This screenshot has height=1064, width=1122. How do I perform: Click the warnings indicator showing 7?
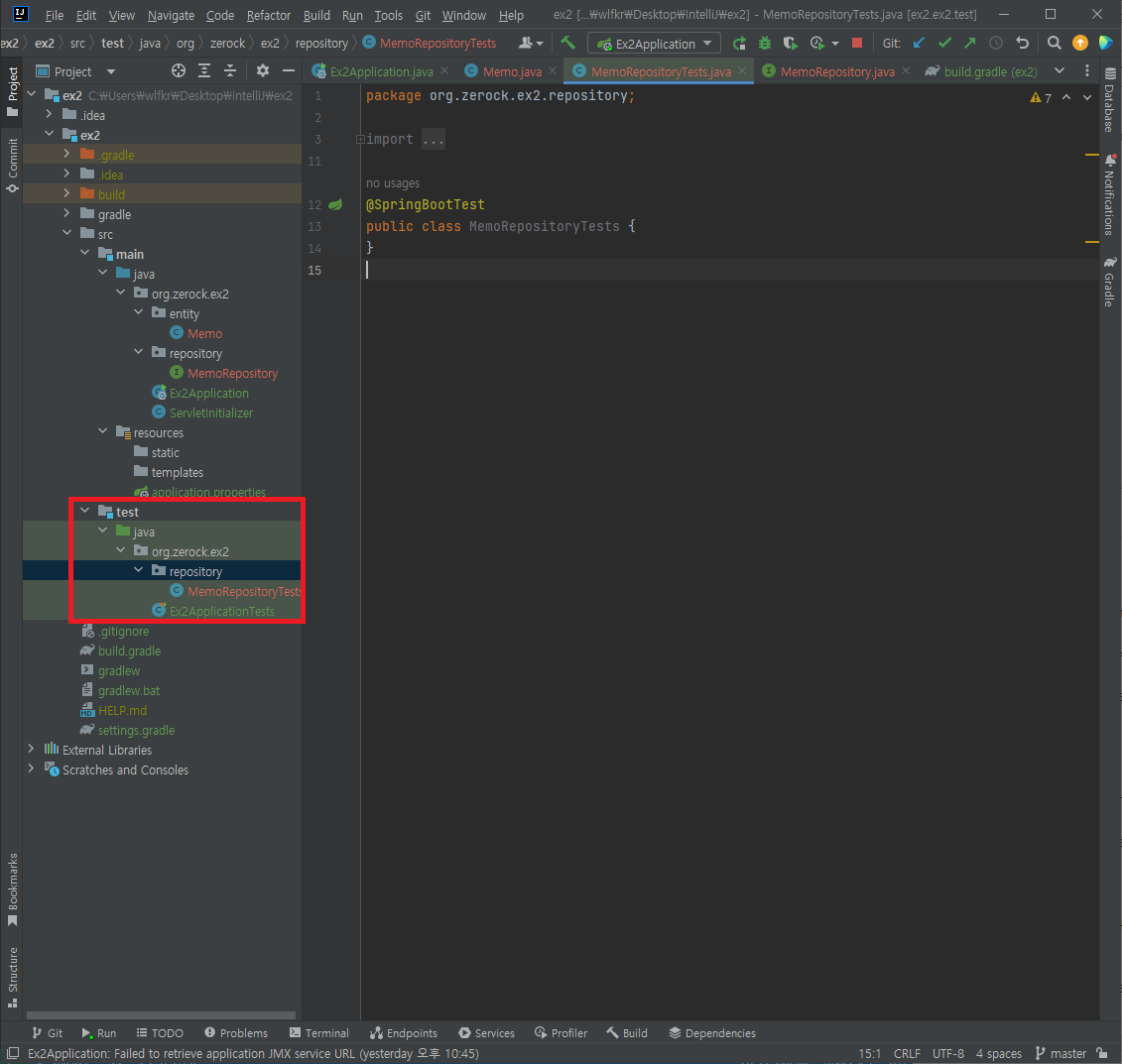pyautogui.click(x=1041, y=98)
